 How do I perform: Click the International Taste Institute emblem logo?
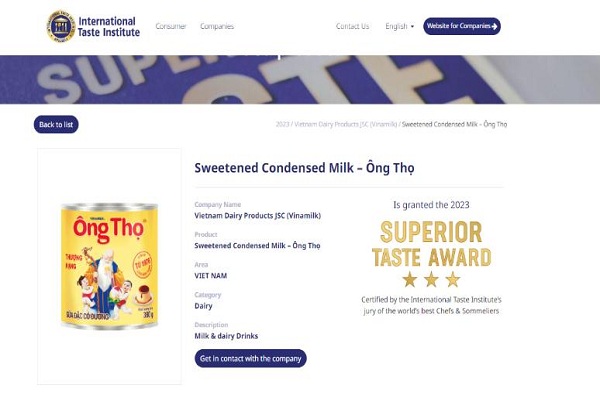[60, 26]
